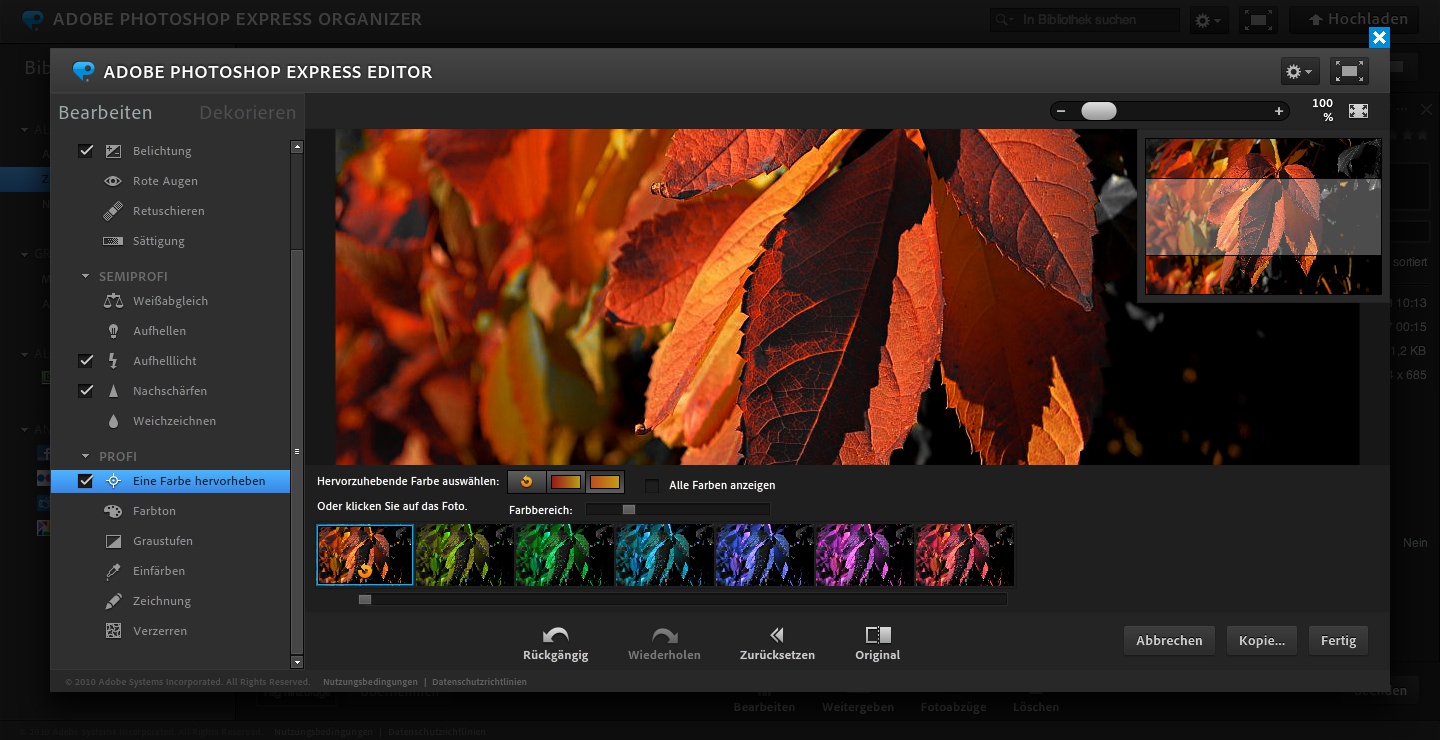
Task: Zoom out with the minus icon
Action: point(1061,111)
